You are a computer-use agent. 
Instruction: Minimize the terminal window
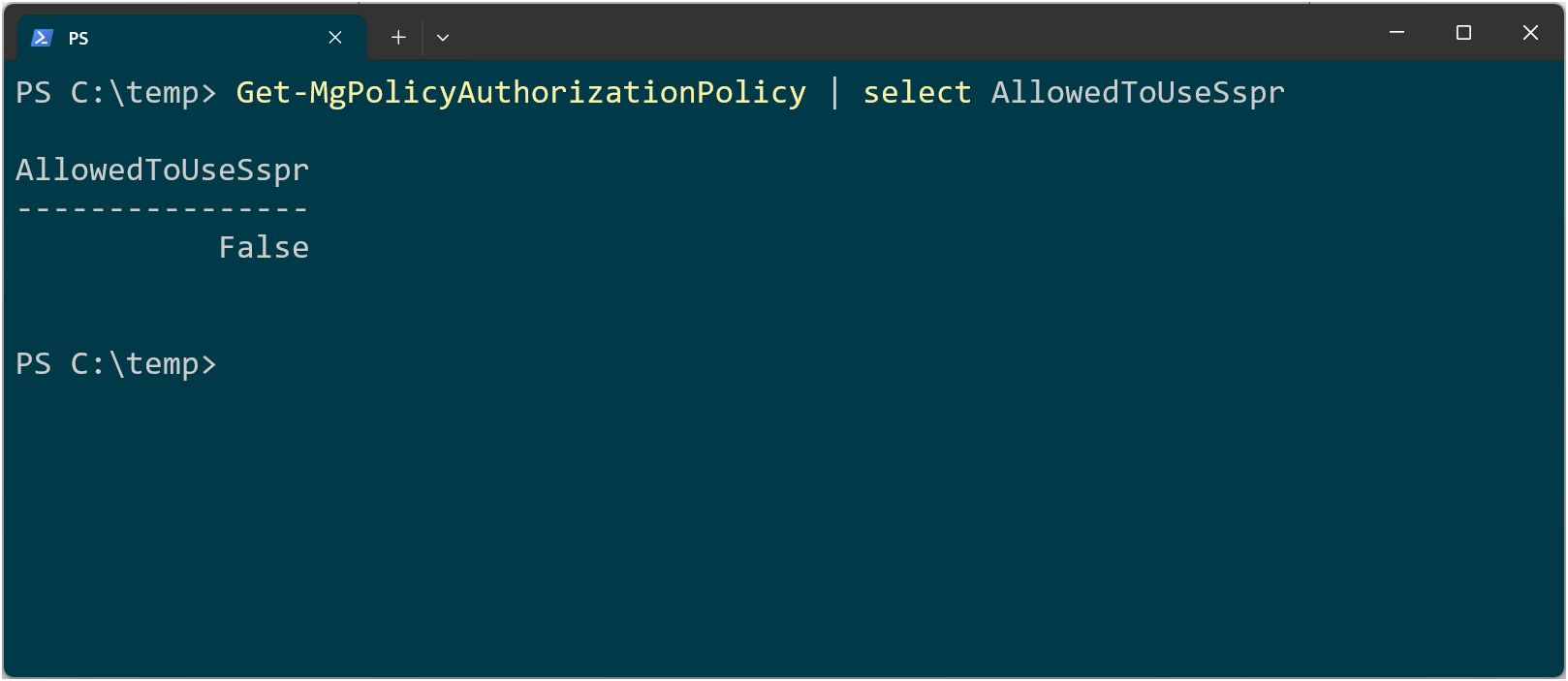pyautogui.click(x=1396, y=33)
